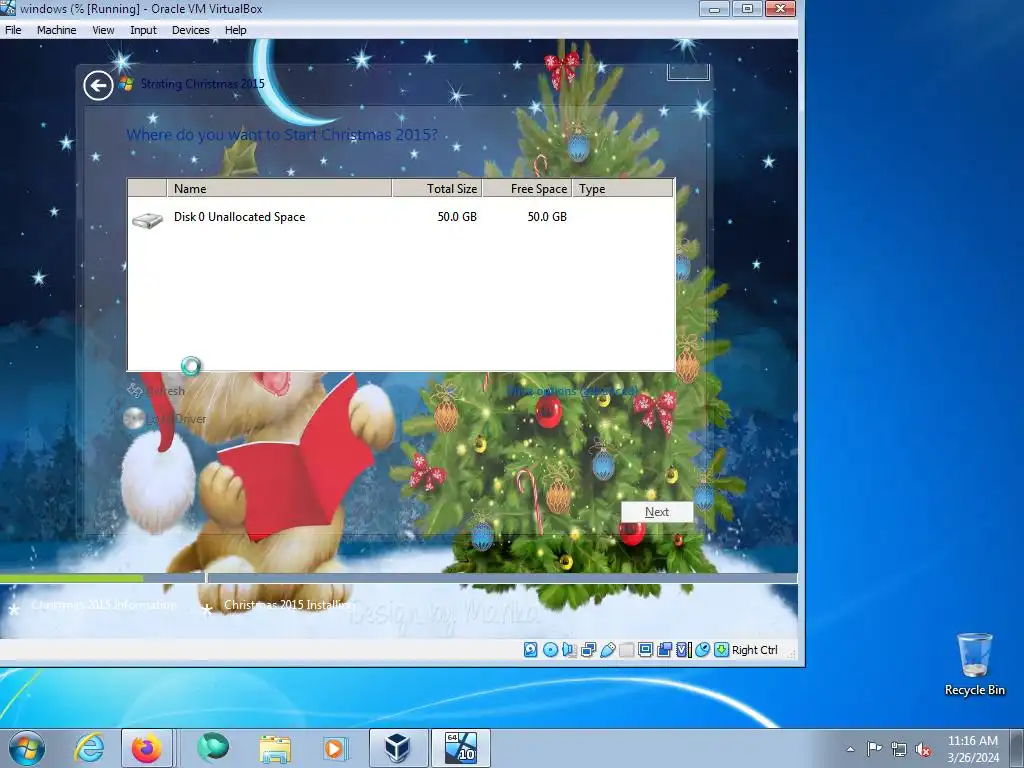The width and height of the screenshot is (1024, 768).
Task: Open the Devices menu
Action: (x=190, y=30)
